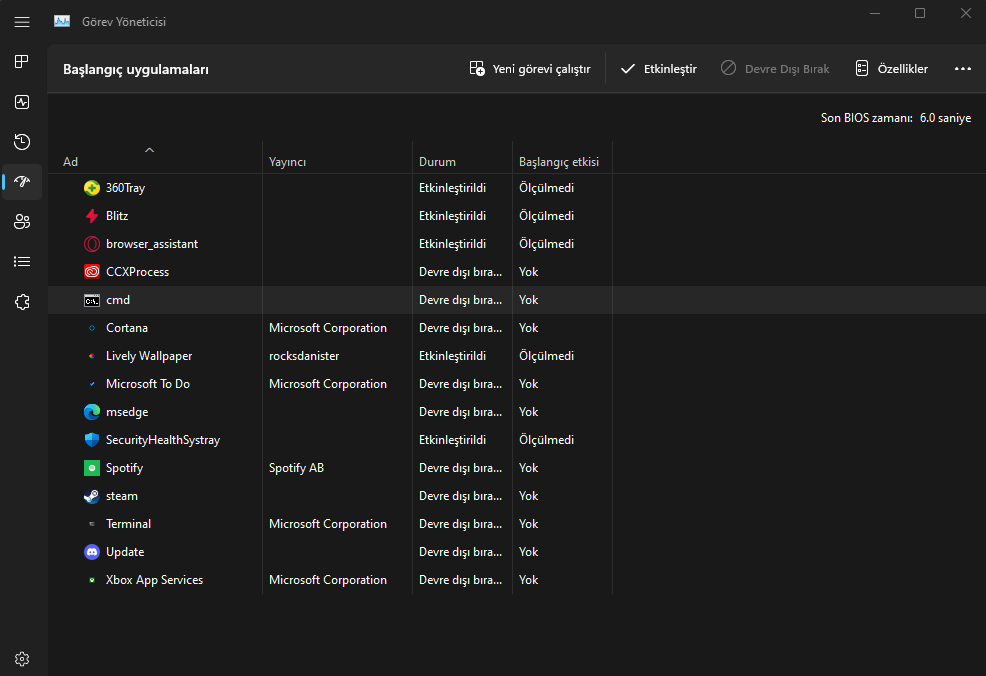Click msedge's Yok impact cell
This screenshot has height=676, width=986.
click(528, 412)
